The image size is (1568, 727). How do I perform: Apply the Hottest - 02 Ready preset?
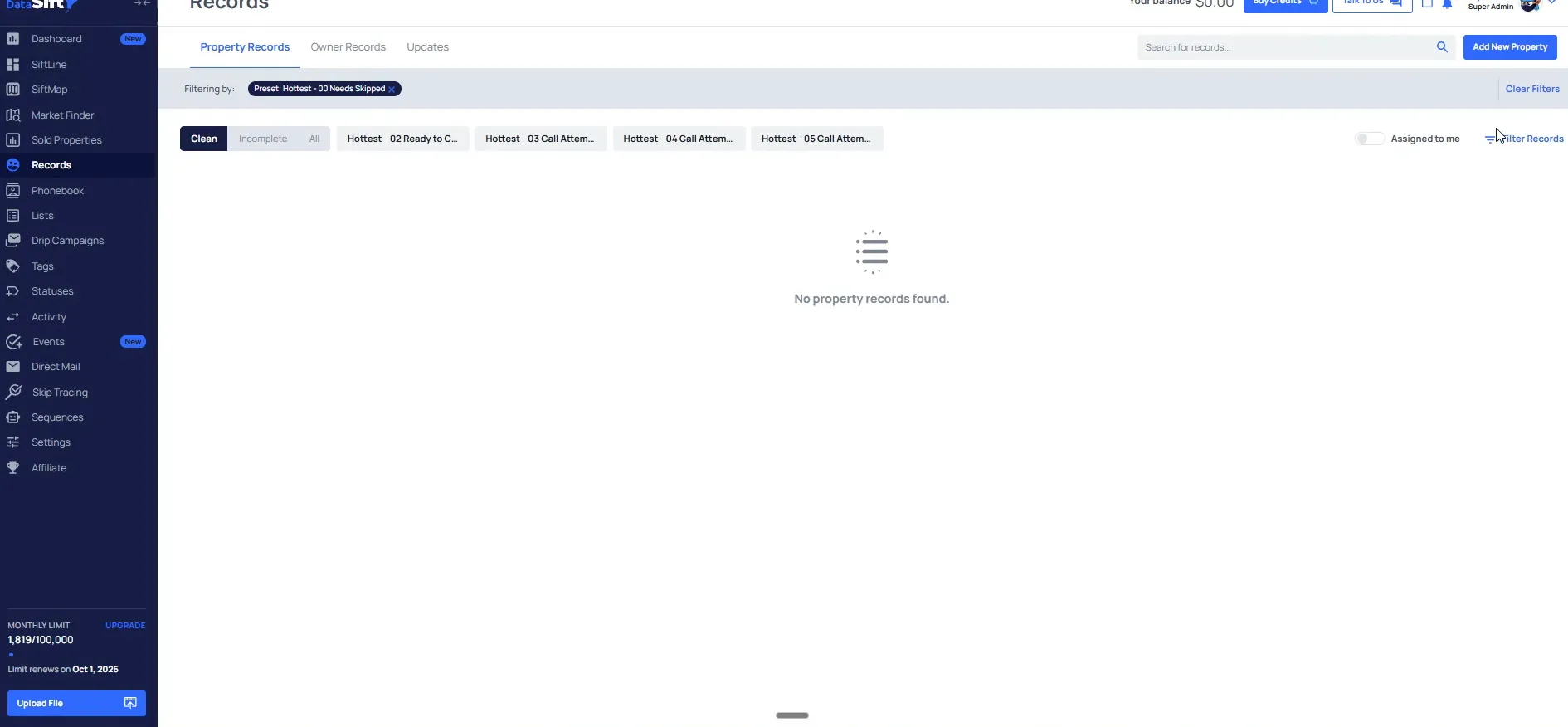(402, 139)
